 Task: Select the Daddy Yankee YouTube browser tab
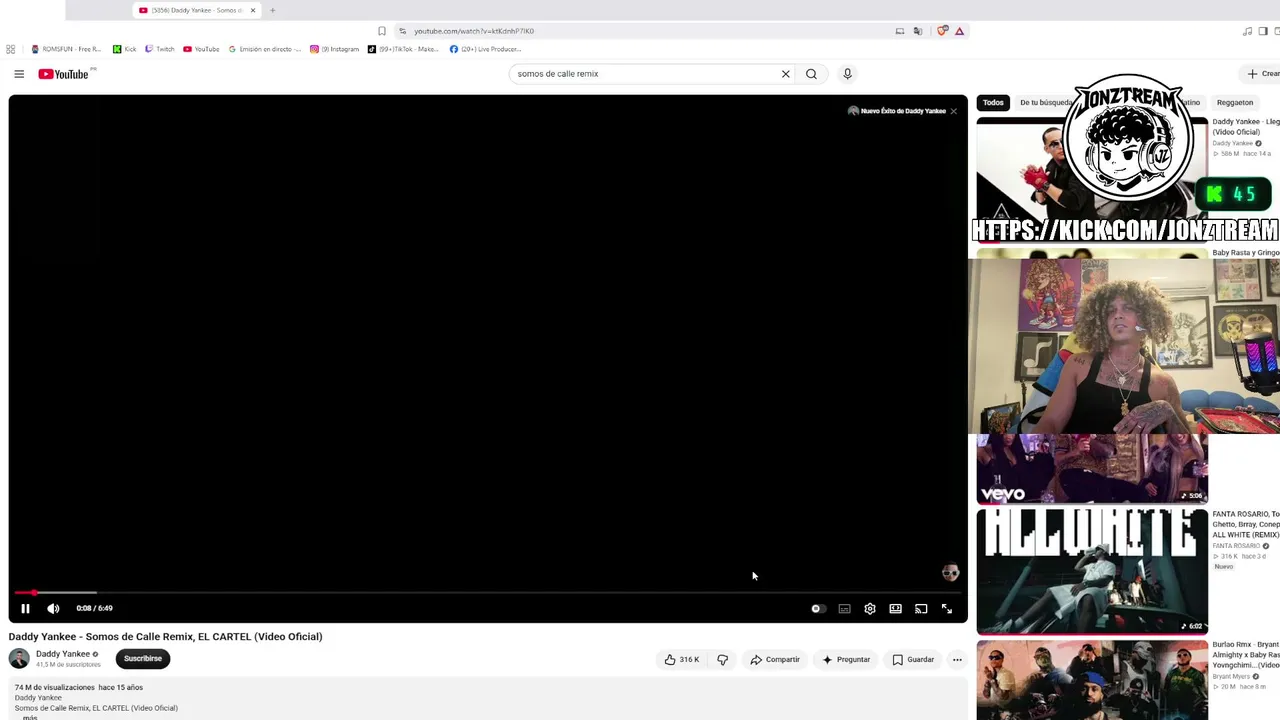click(x=197, y=10)
